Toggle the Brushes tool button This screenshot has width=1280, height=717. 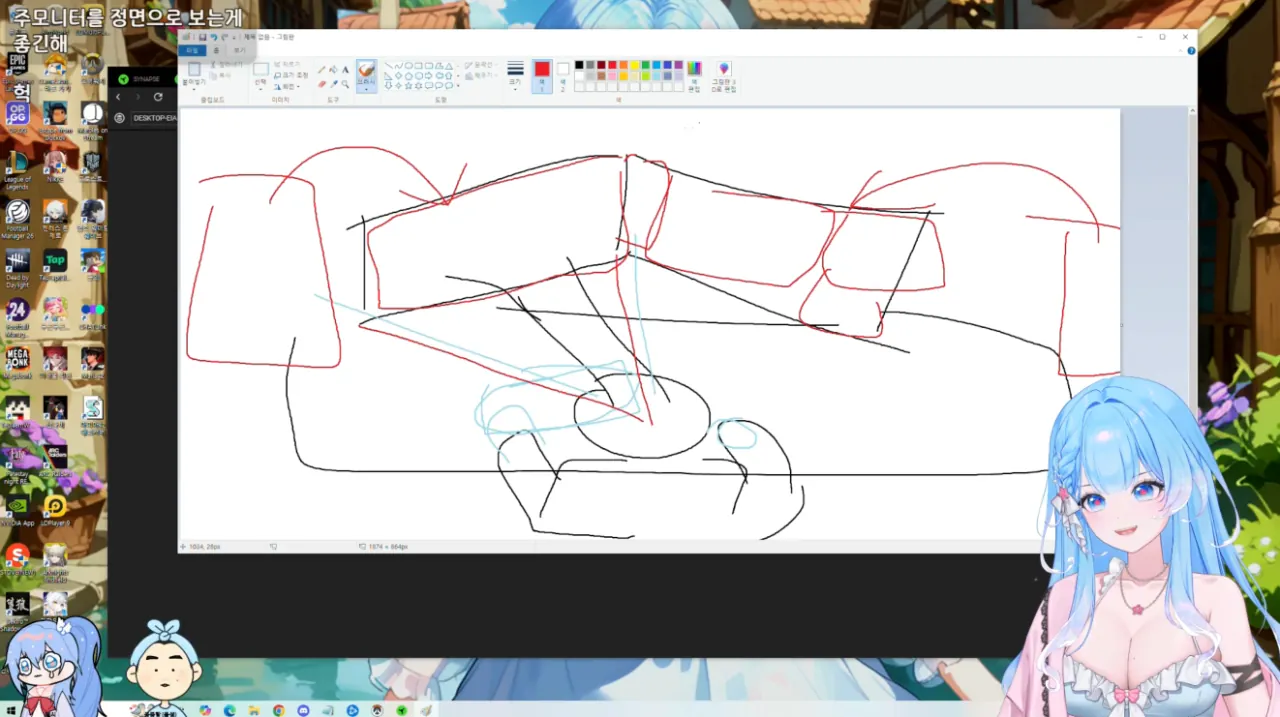(366, 74)
